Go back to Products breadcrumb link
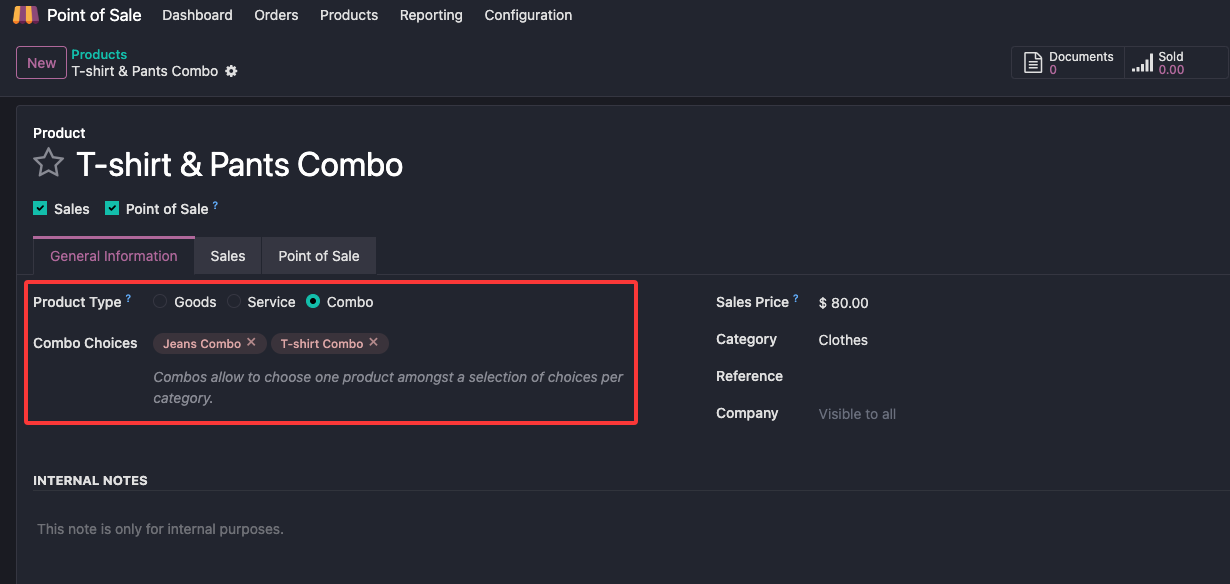 99,54
